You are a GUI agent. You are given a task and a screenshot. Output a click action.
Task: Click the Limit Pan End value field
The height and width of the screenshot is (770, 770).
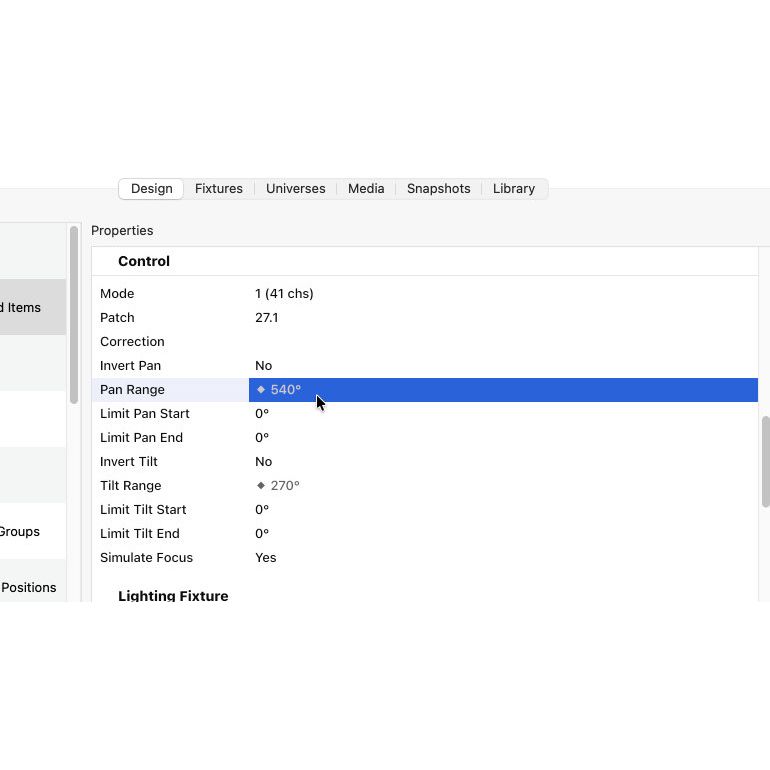[x=262, y=438]
